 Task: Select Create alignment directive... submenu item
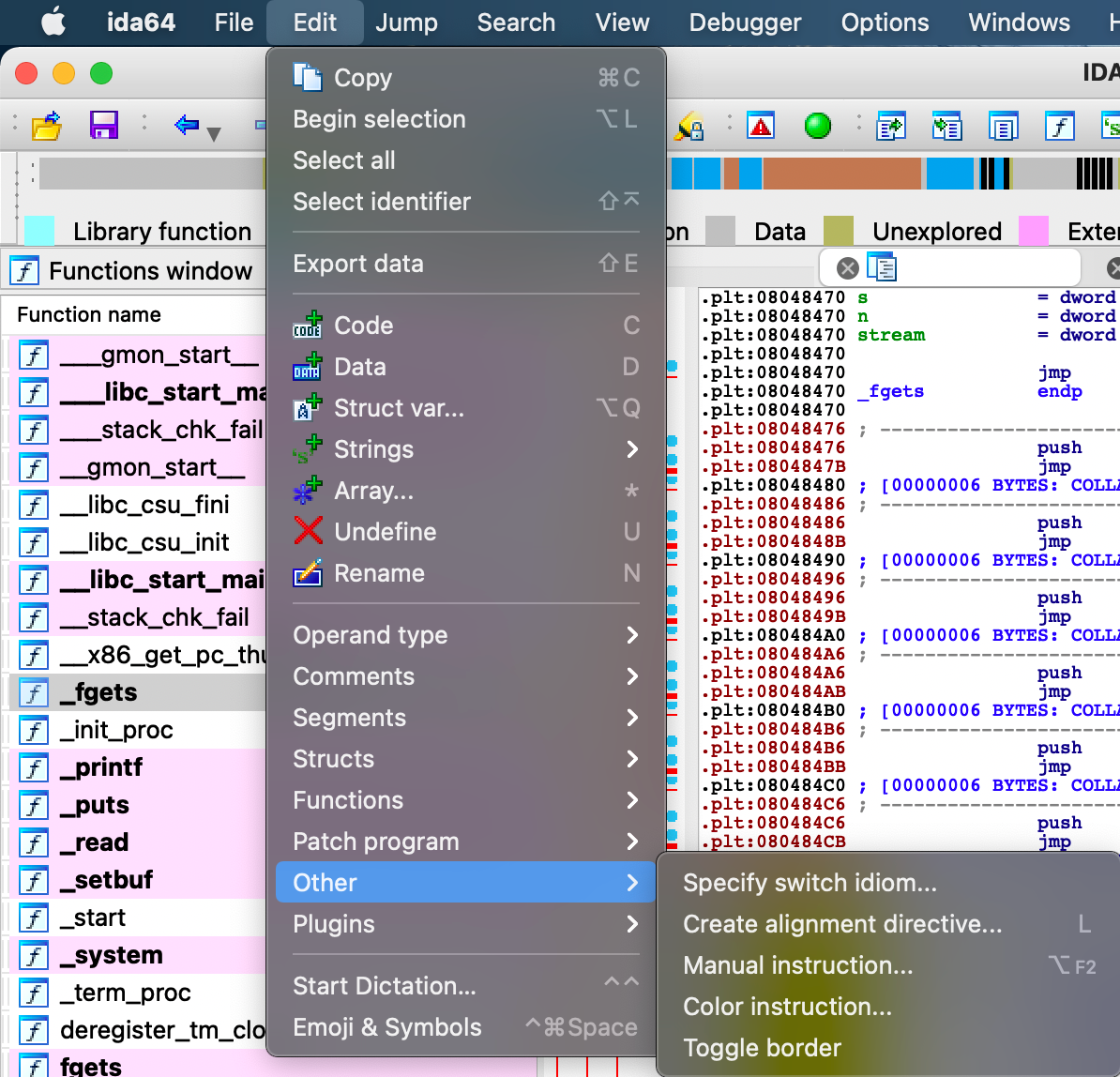(888, 924)
